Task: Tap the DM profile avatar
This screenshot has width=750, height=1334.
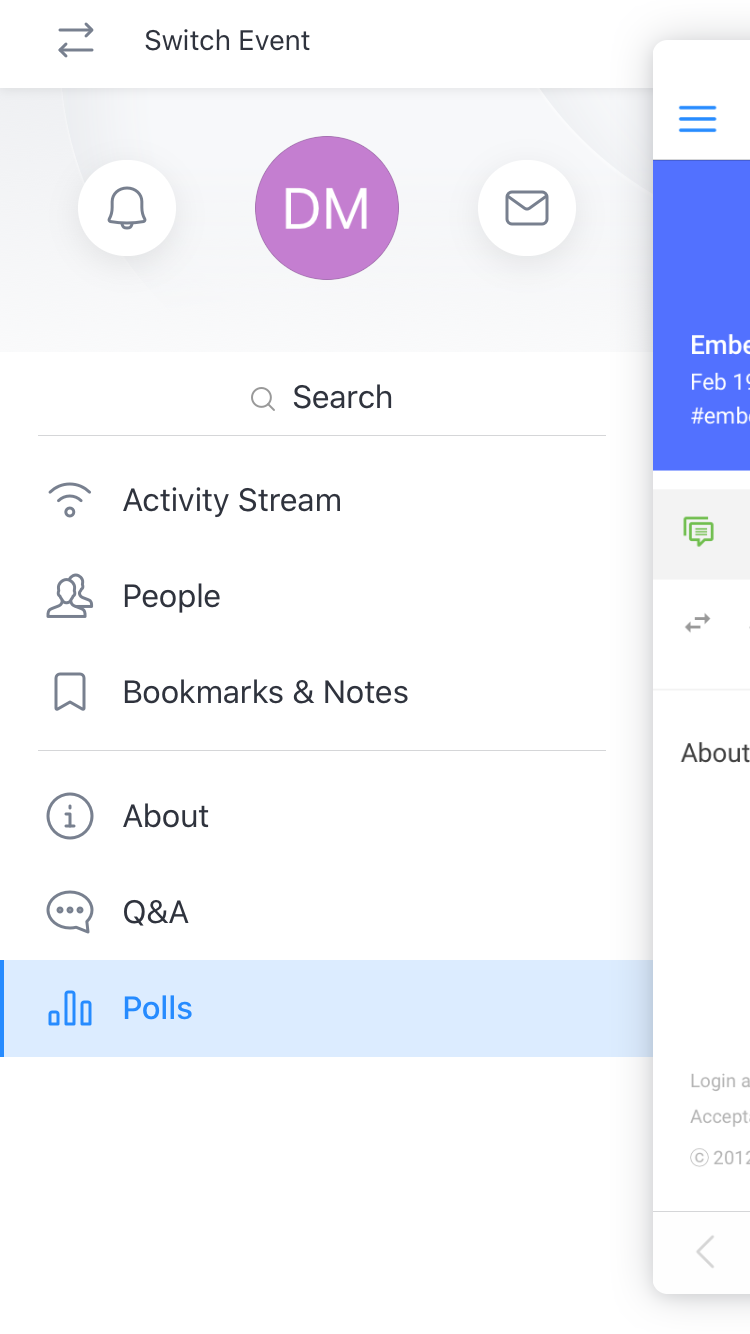Action: (327, 208)
